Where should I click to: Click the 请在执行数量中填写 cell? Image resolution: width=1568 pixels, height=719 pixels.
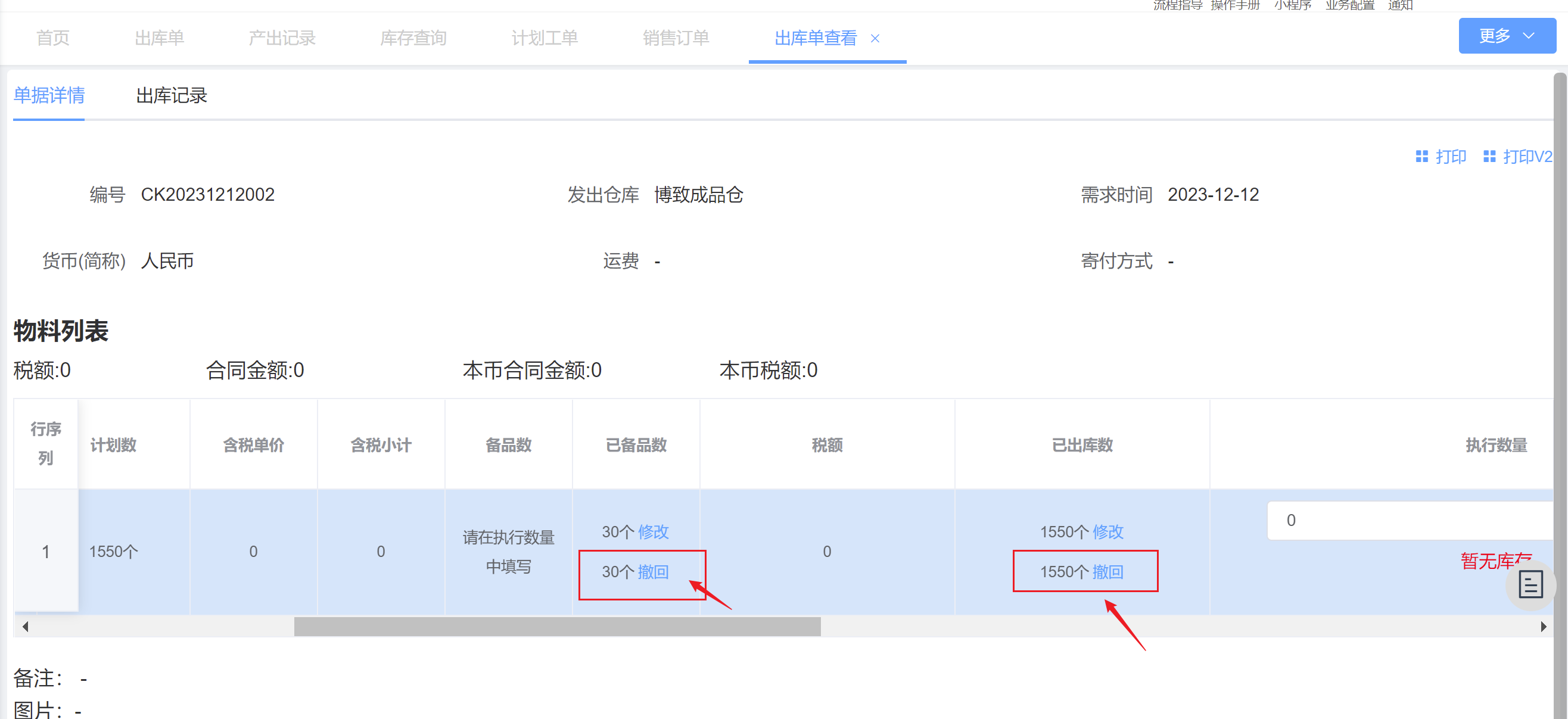(508, 552)
